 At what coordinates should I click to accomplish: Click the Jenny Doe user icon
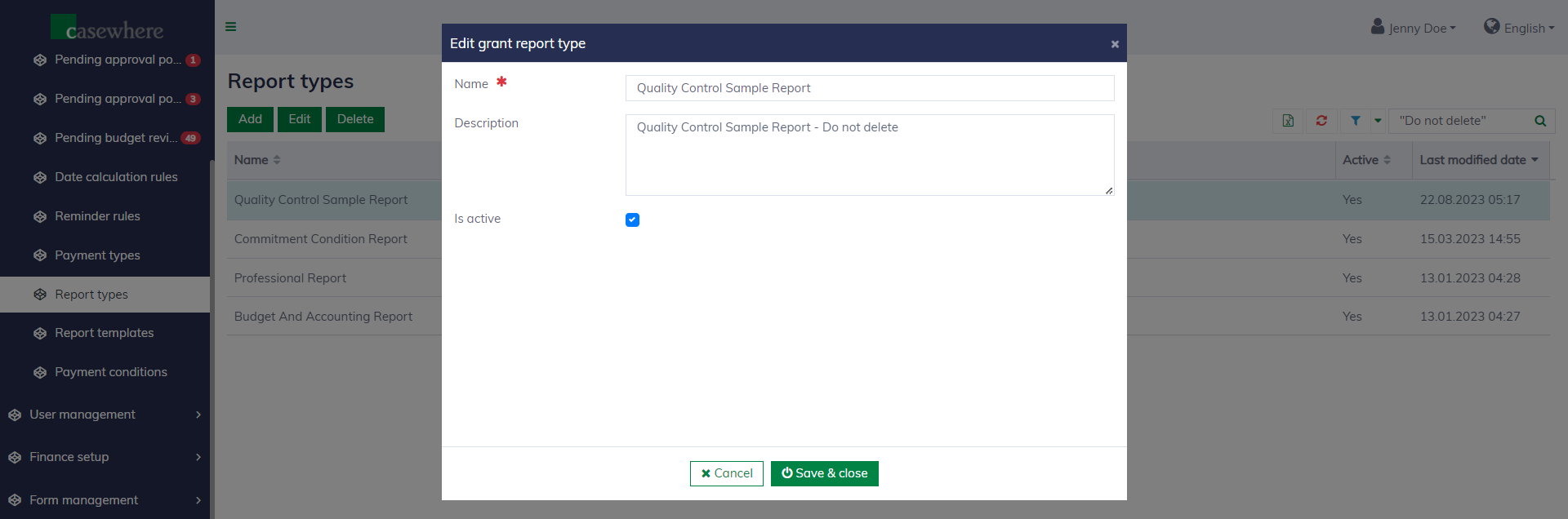(1377, 27)
